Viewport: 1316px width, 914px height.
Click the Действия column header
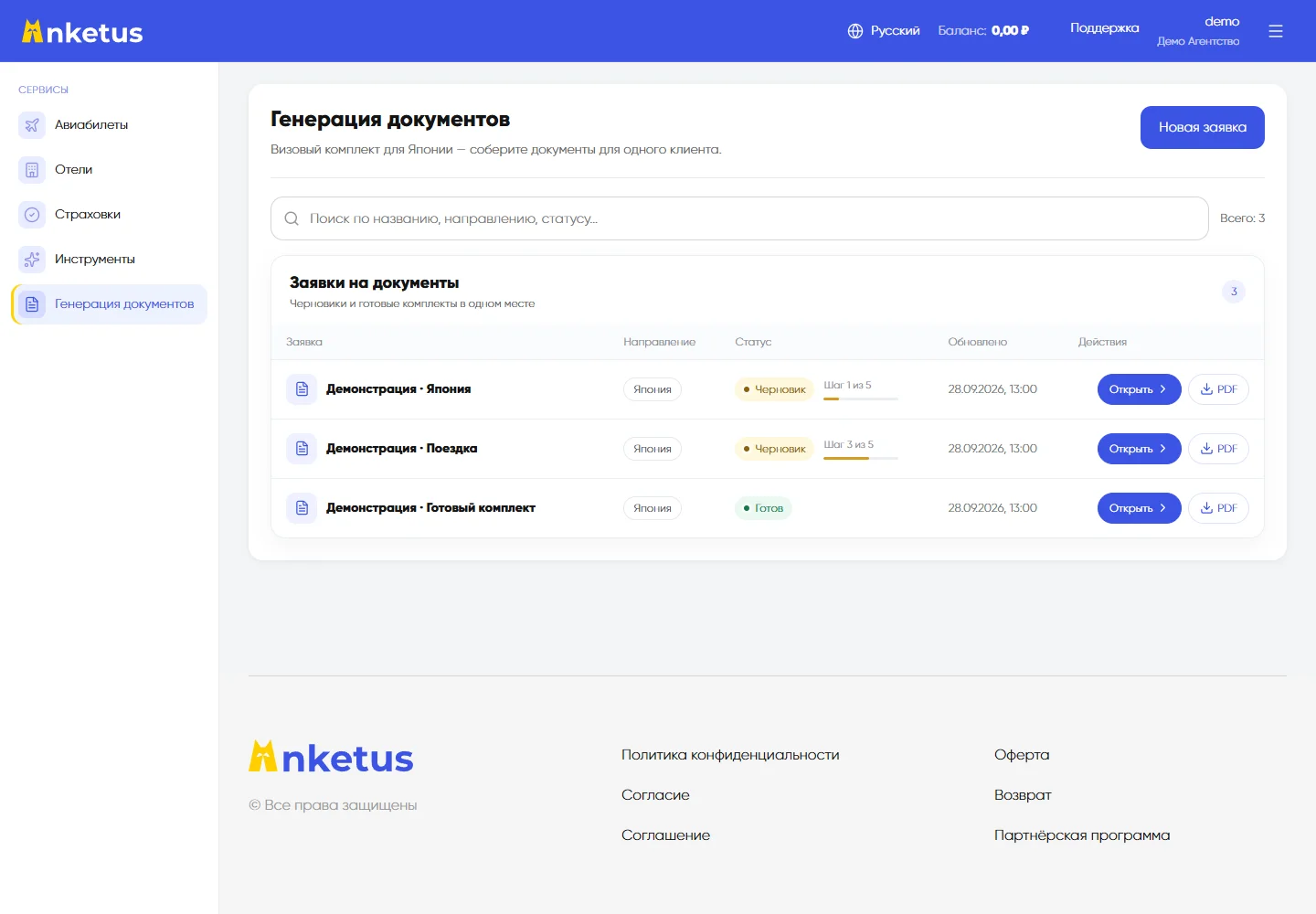pyautogui.click(x=1102, y=342)
